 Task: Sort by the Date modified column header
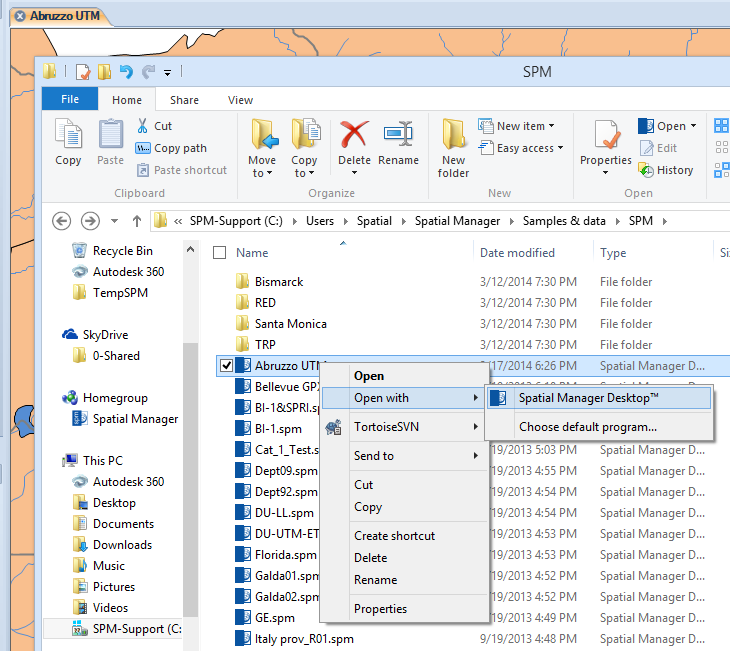click(517, 253)
